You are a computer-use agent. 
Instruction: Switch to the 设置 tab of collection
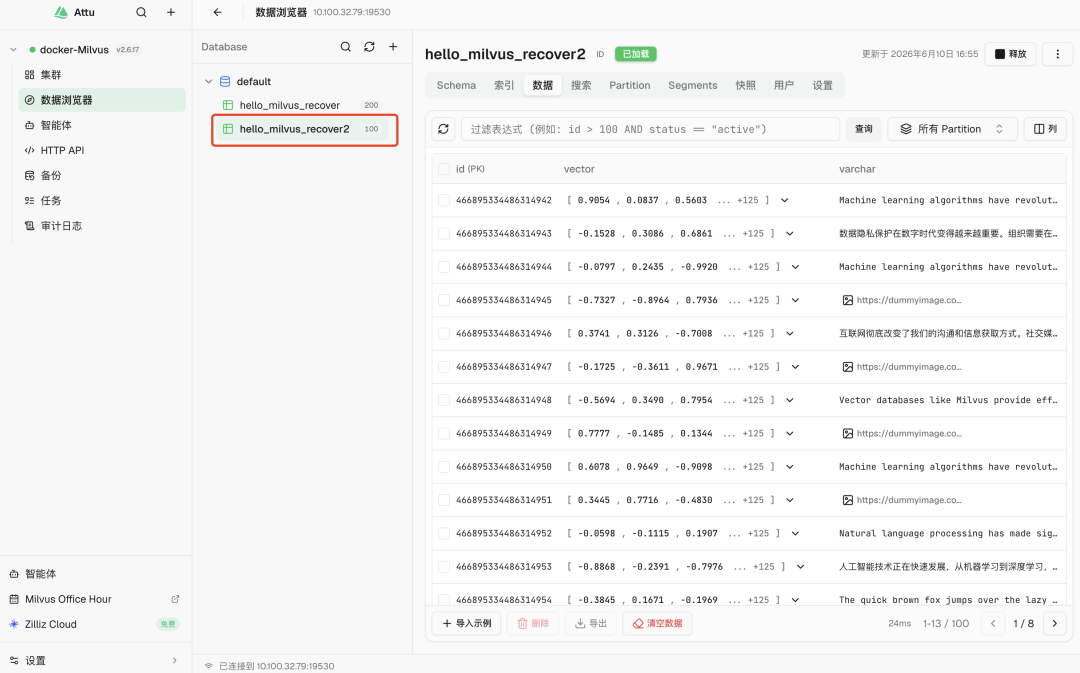click(822, 85)
